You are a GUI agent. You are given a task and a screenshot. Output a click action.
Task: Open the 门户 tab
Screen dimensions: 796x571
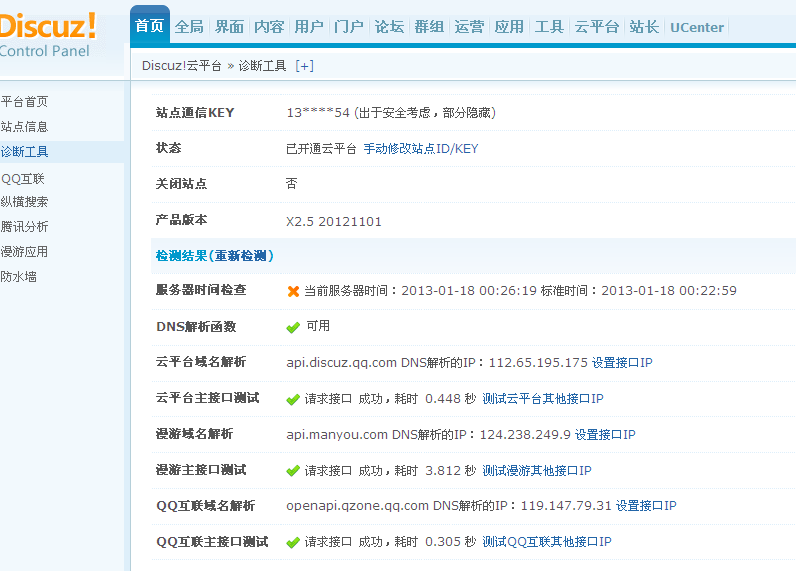[349, 27]
